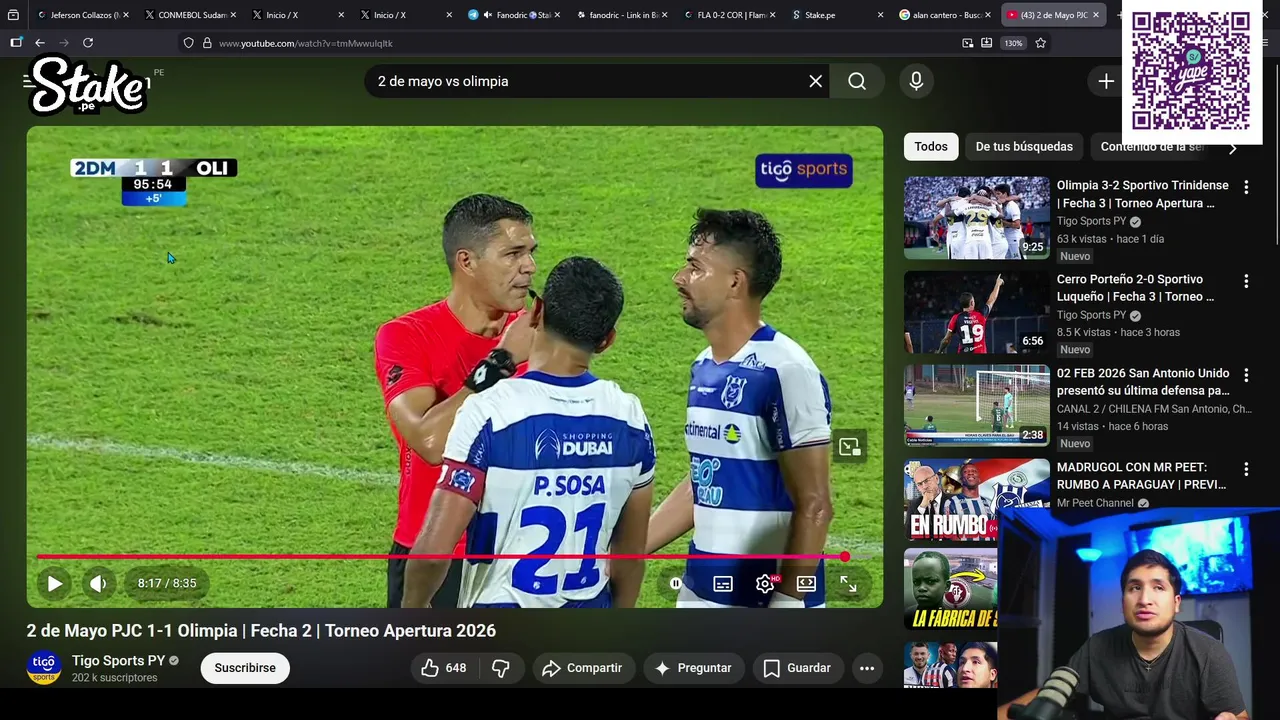
Task: Switch to alan cantero search tab
Action: click(944, 15)
